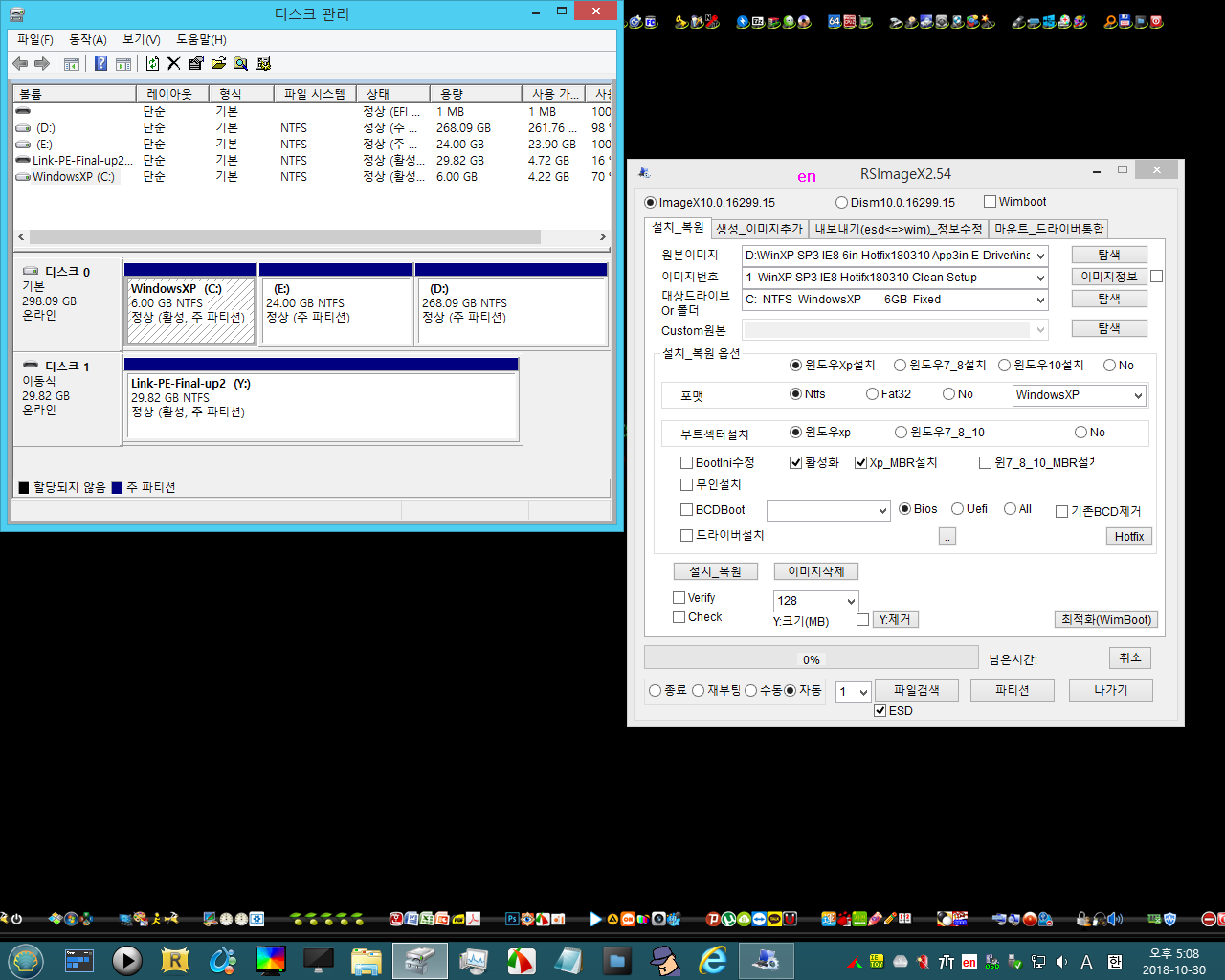This screenshot has width=1225, height=980.
Task: Toggle the 활성화 checkbox
Action: [795, 462]
